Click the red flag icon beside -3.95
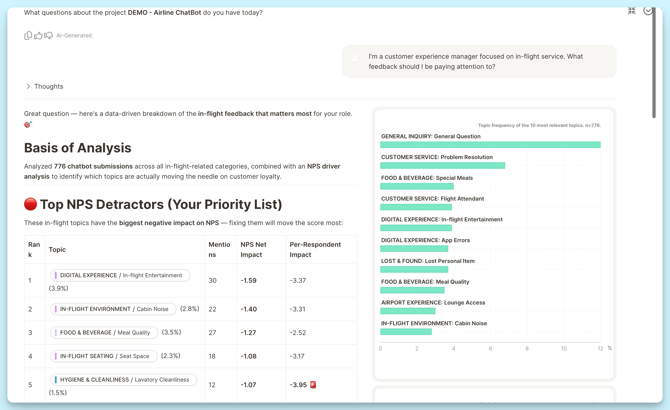This screenshot has width=670, height=410. pos(313,384)
